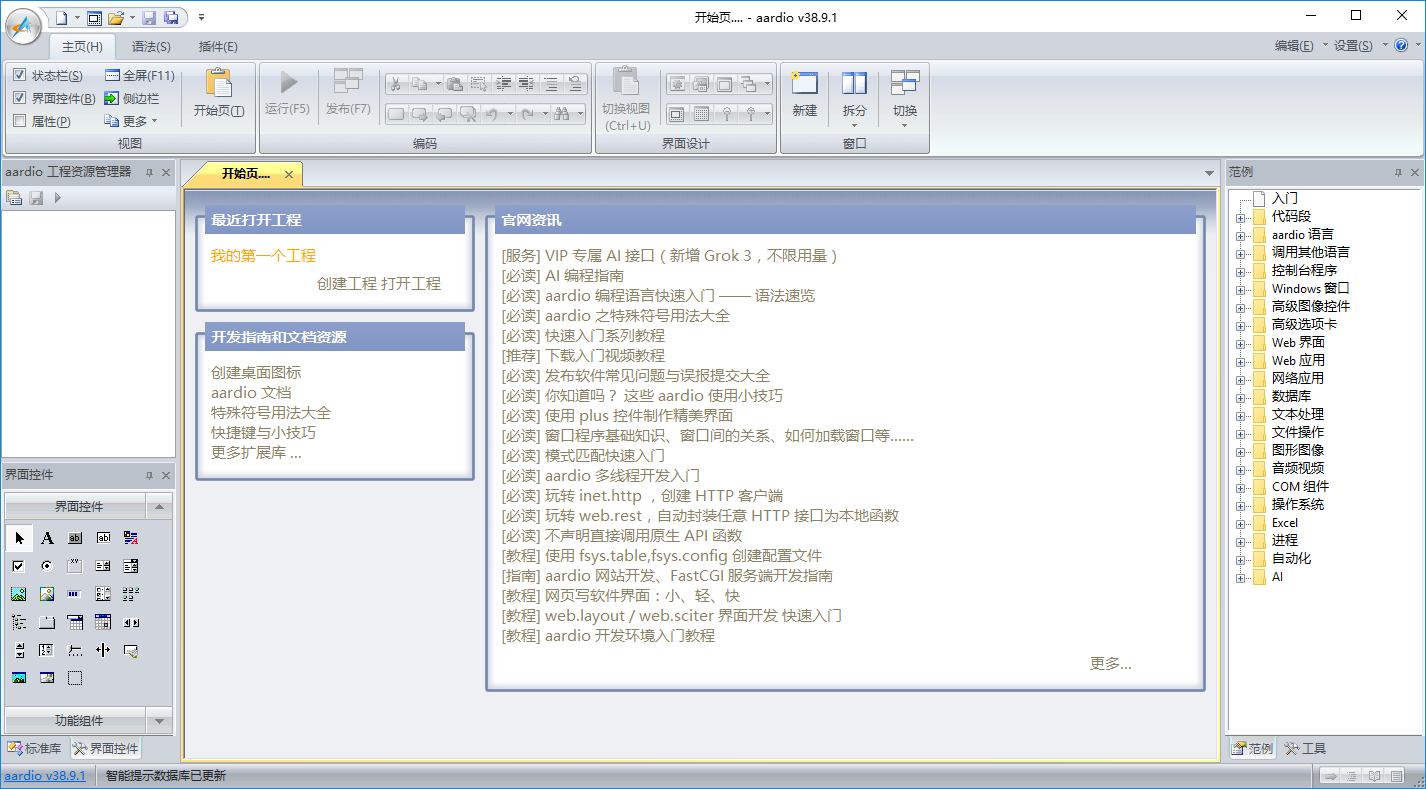Close the aardio 工程资源管理器 panel
The height and width of the screenshot is (789, 1426).
pos(166,172)
